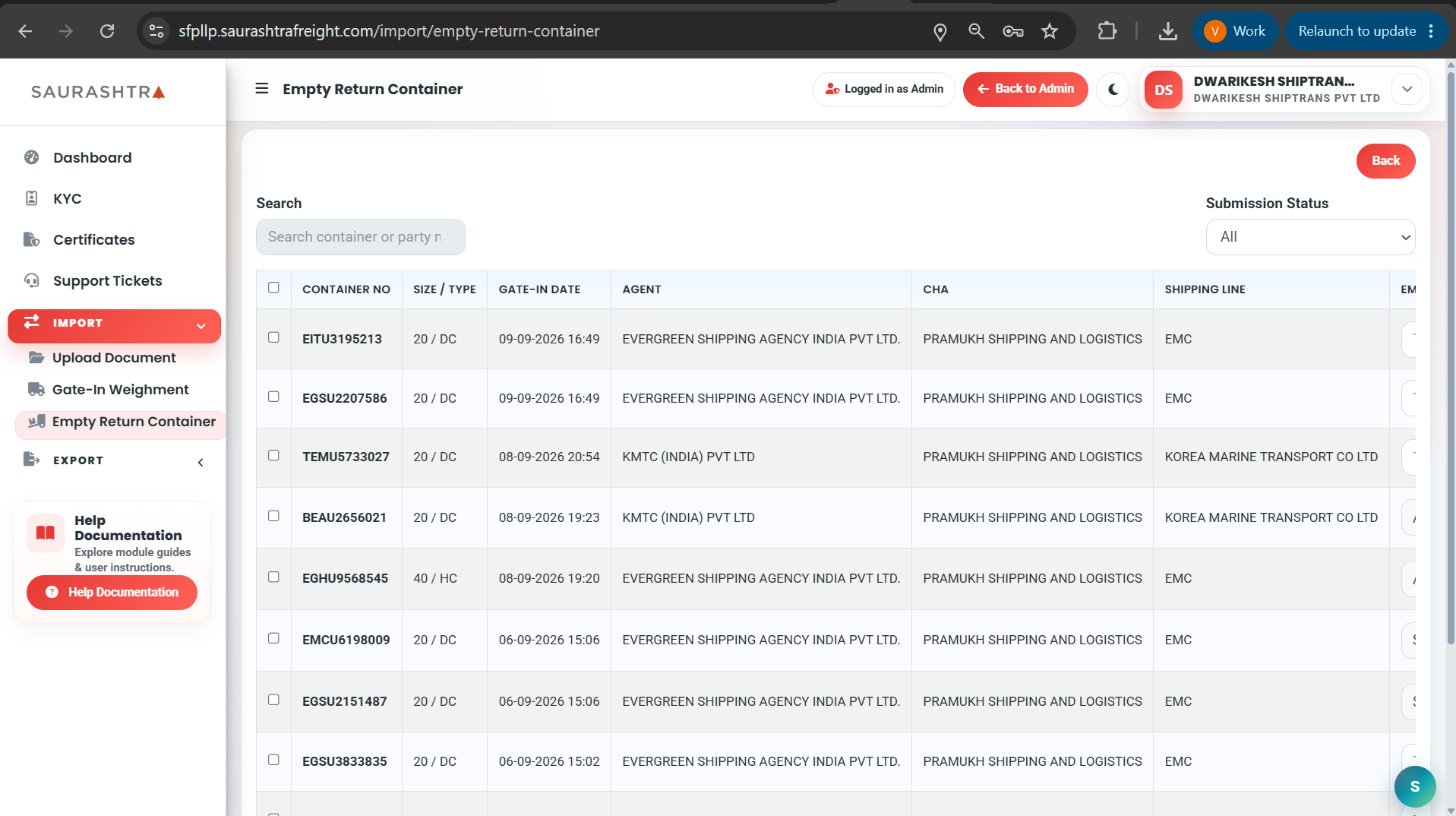Focus the Search container input field
The width and height of the screenshot is (1456, 816).
[360, 237]
